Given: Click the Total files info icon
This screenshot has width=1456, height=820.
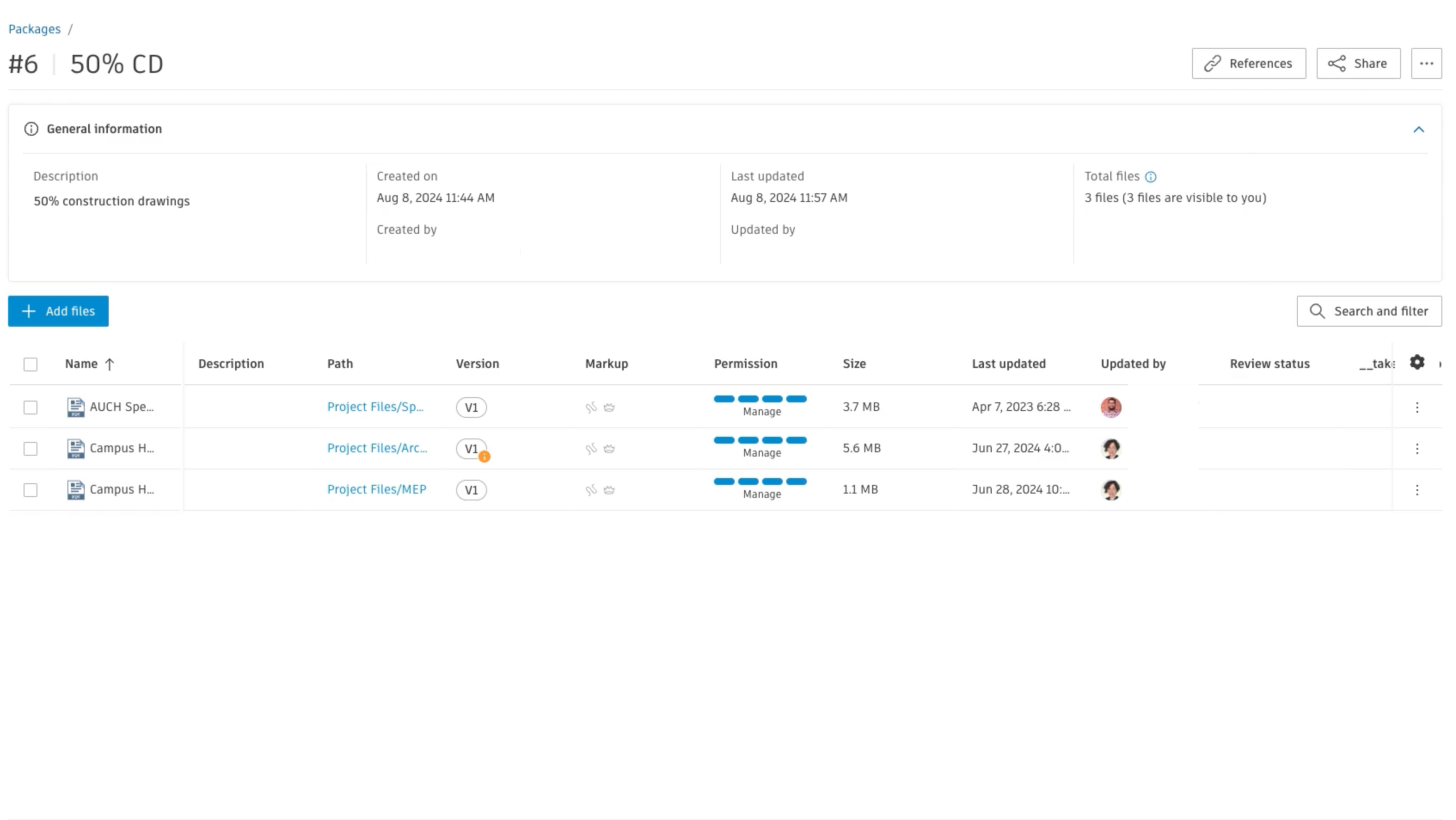Looking at the screenshot, I should pyautogui.click(x=1150, y=177).
